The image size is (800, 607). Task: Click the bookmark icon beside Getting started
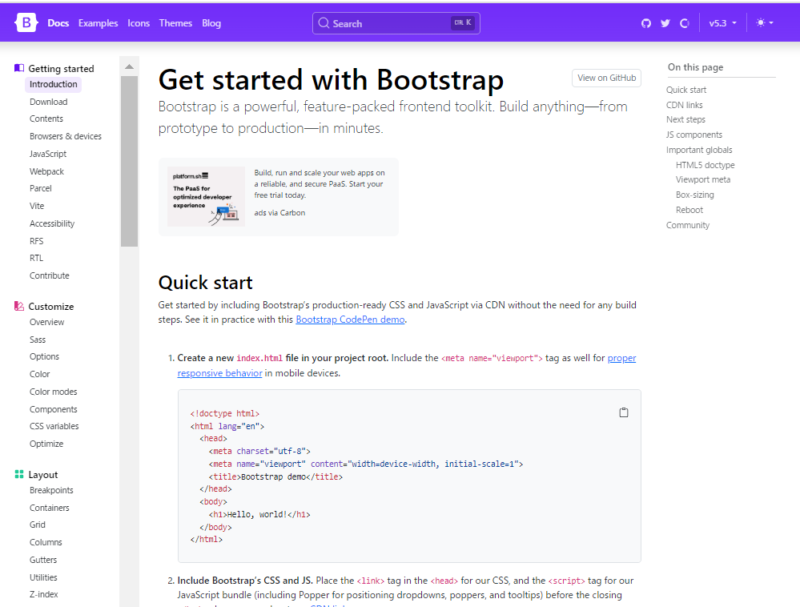point(17,68)
